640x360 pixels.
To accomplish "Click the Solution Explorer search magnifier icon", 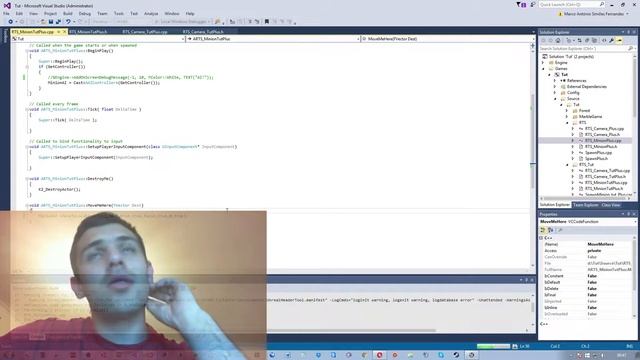I will click(631, 49).
